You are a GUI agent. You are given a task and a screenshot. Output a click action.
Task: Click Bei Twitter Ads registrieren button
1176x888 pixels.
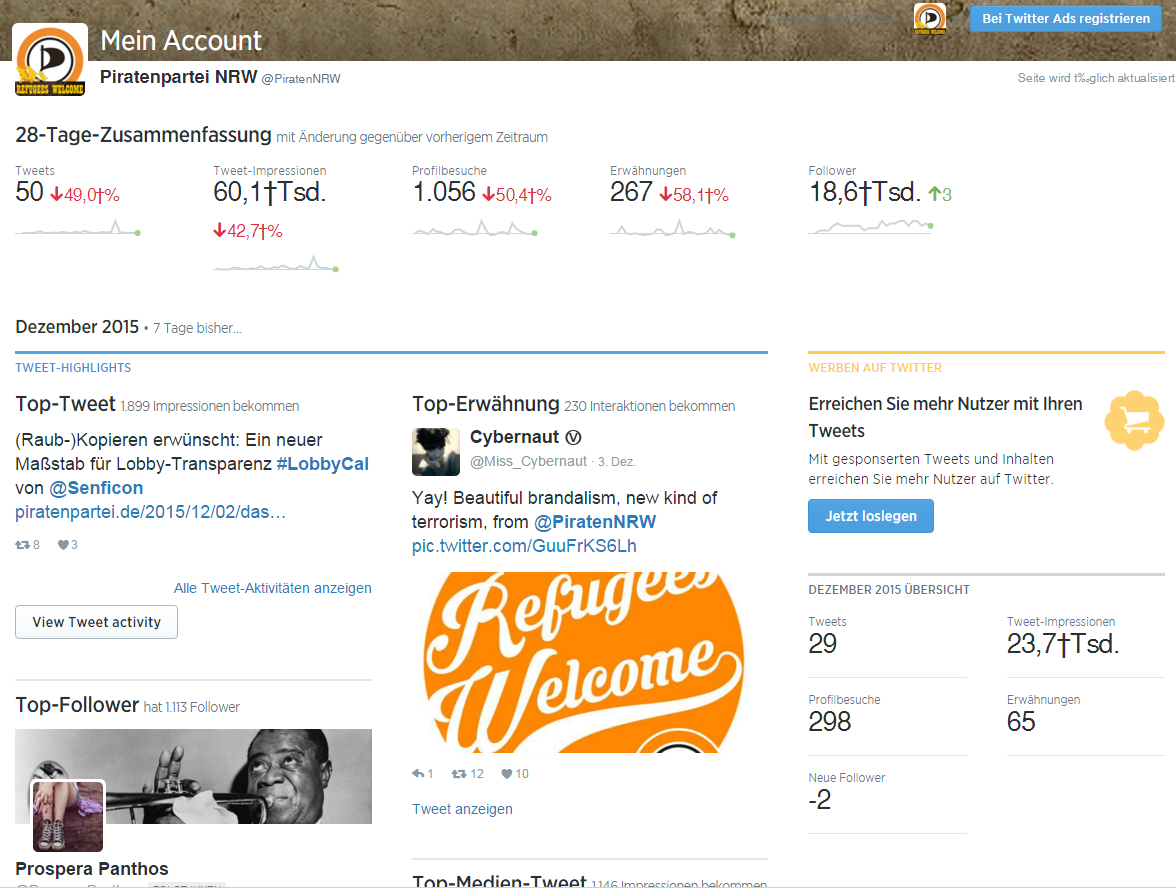(1066, 19)
